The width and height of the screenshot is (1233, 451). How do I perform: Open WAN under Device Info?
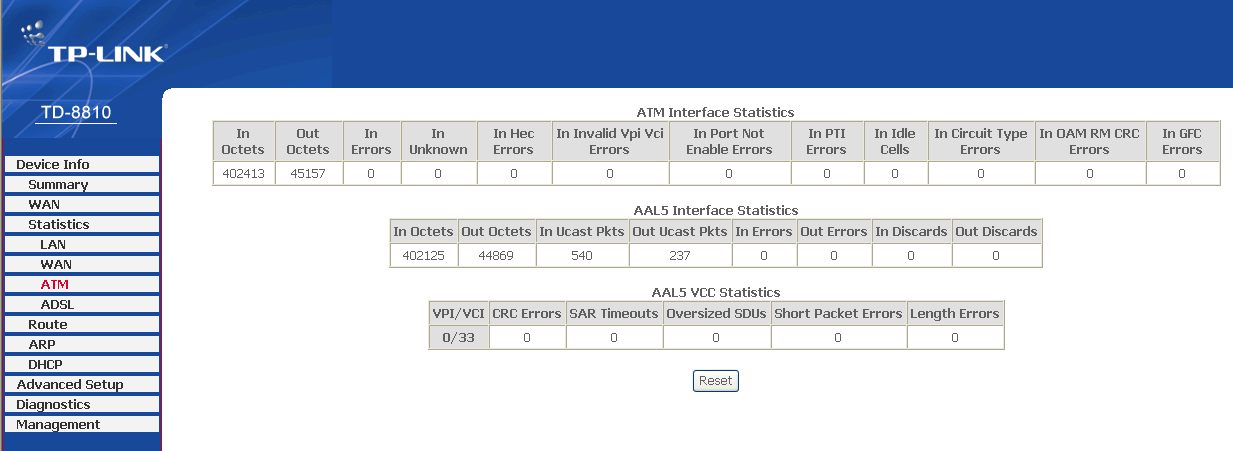(44, 204)
